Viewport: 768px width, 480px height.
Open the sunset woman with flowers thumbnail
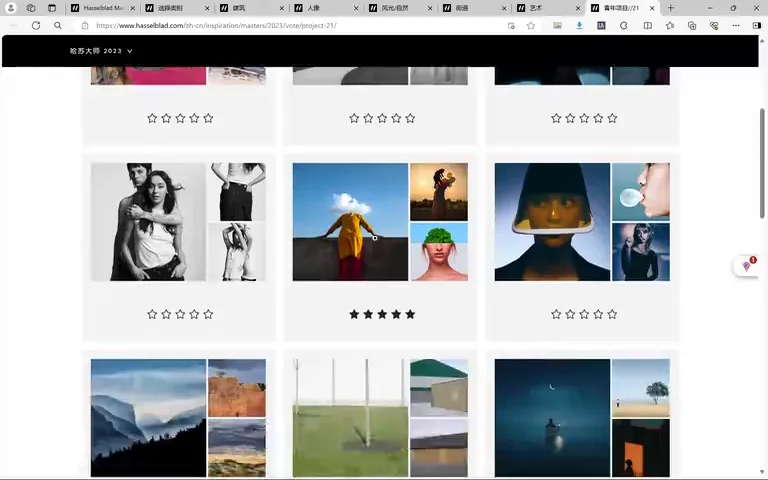pos(439,192)
